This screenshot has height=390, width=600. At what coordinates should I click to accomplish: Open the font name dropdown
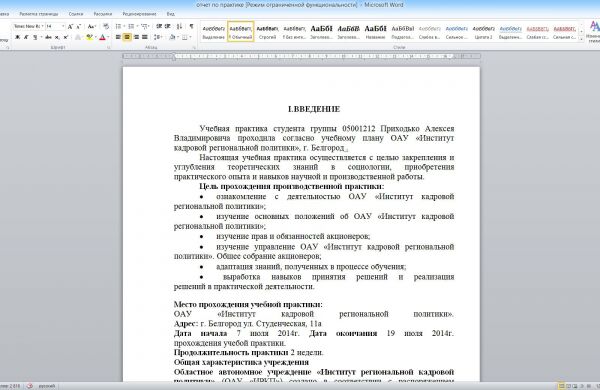(x=42, y=26)
